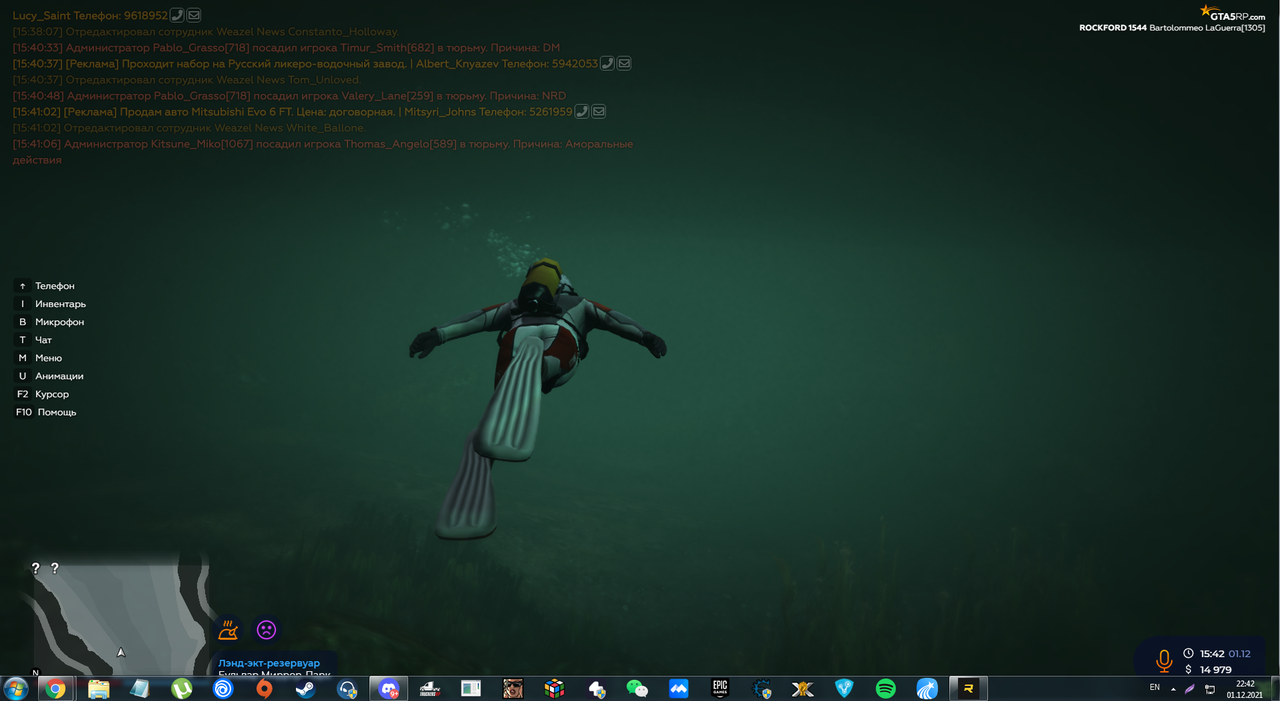1280x701 pixels.
Task: Click the Чат hint row
Action: tap(34, 340)
